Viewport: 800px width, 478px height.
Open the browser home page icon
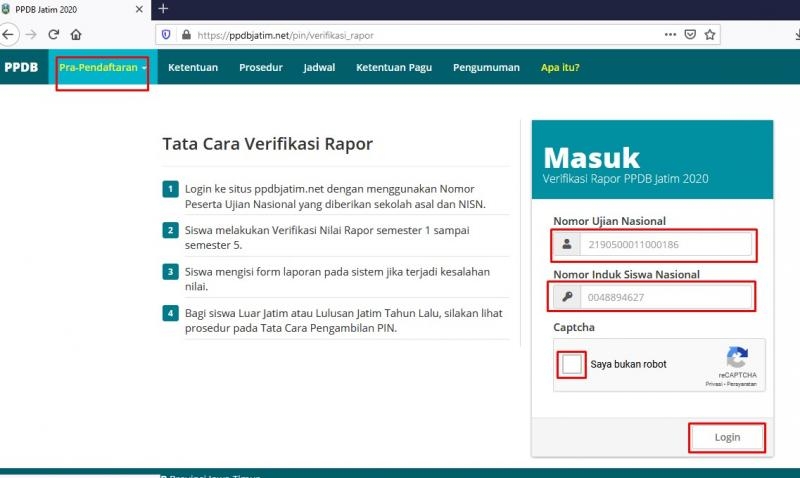click(x=76, y=35)
